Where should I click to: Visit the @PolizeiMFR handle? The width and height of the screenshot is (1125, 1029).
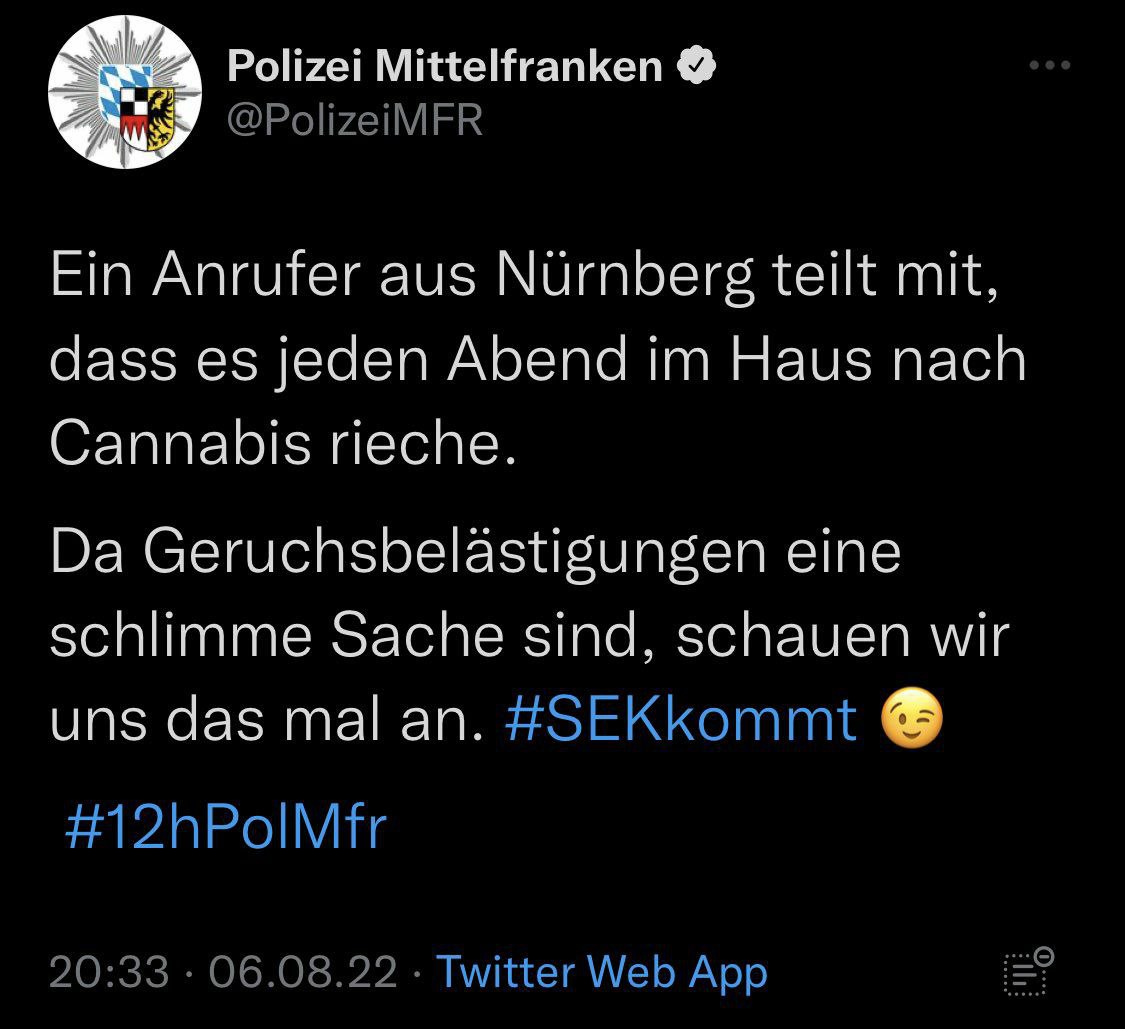355,120
